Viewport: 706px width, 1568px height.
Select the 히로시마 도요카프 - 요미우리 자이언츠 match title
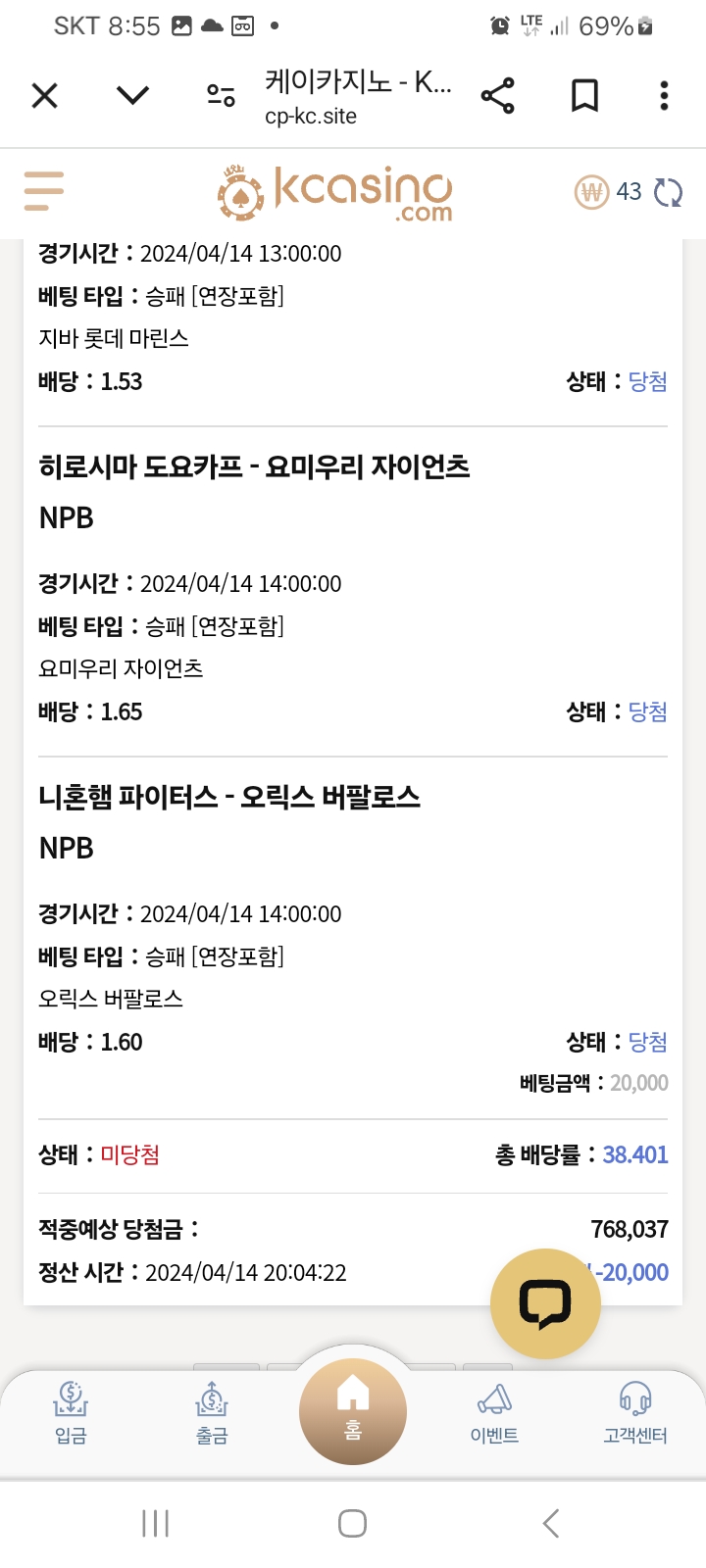click(254, 466)
